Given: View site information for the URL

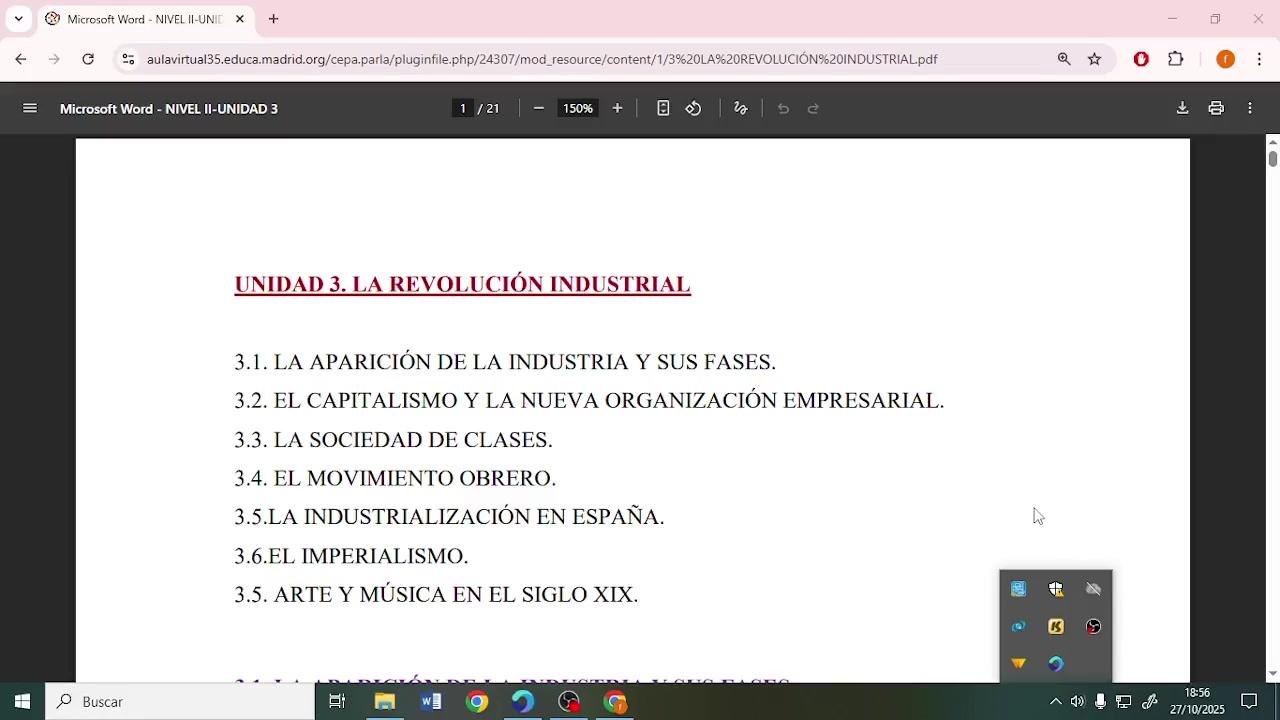Looking at the screenshot, I should 128,59.
